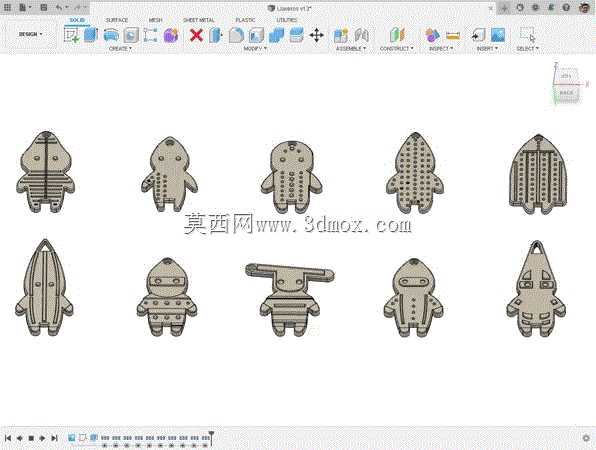Open the Help question mark menu
Screen dimensions: 596x450
click(566, 8)
